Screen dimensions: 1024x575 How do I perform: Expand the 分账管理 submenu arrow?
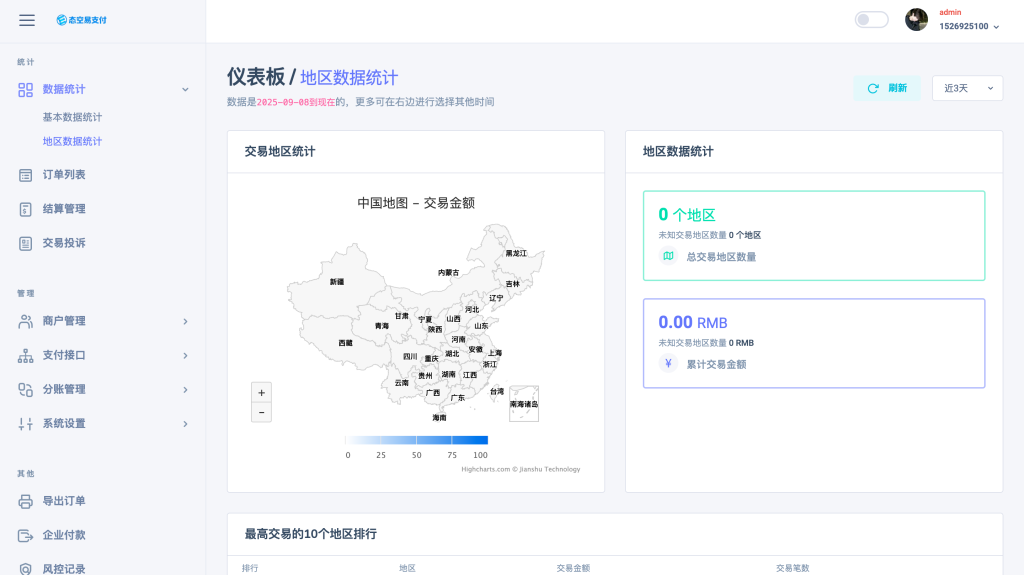(185, 390)
